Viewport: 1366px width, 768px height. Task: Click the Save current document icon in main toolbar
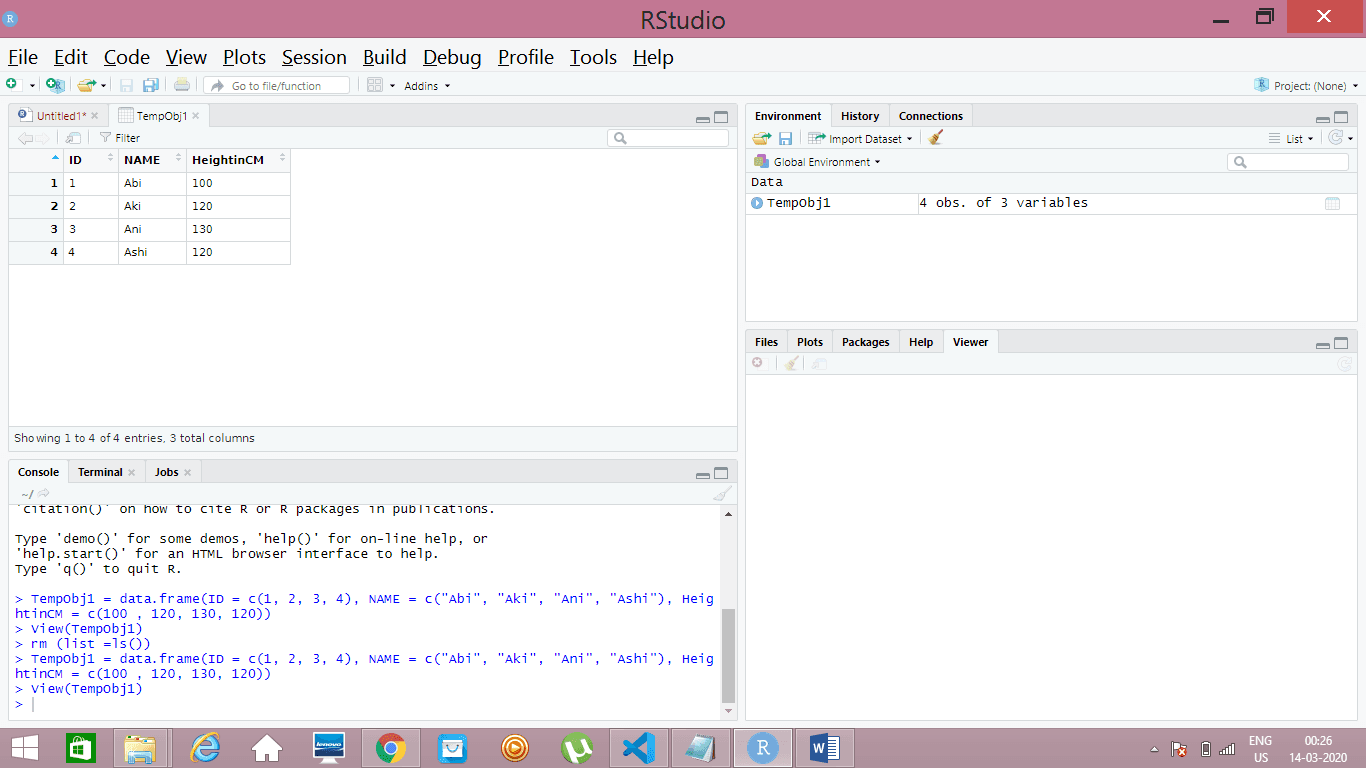(x=127, y=86)
